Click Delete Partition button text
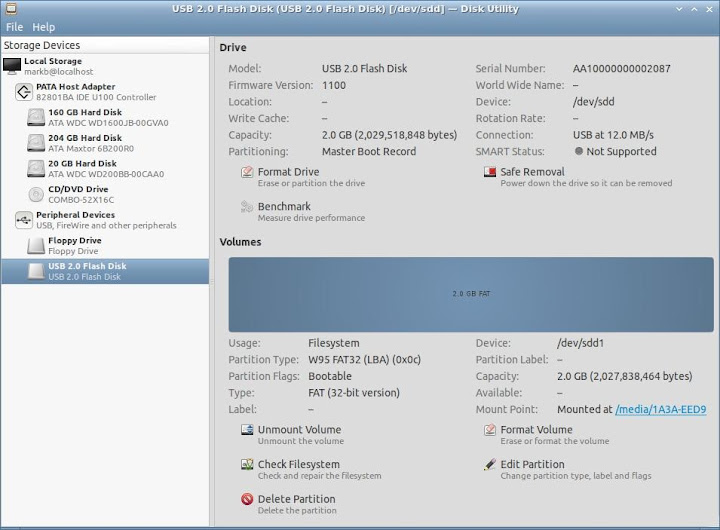The width and height of the screenshot is (720, 530). point(297,499)
